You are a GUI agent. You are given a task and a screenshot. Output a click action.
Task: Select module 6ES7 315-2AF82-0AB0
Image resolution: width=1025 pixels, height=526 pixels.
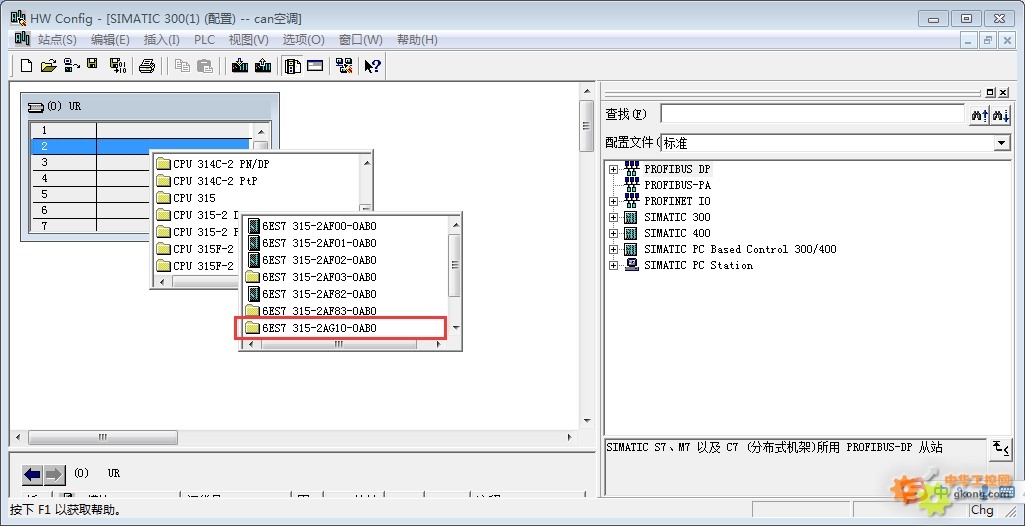tap(312, 294)
